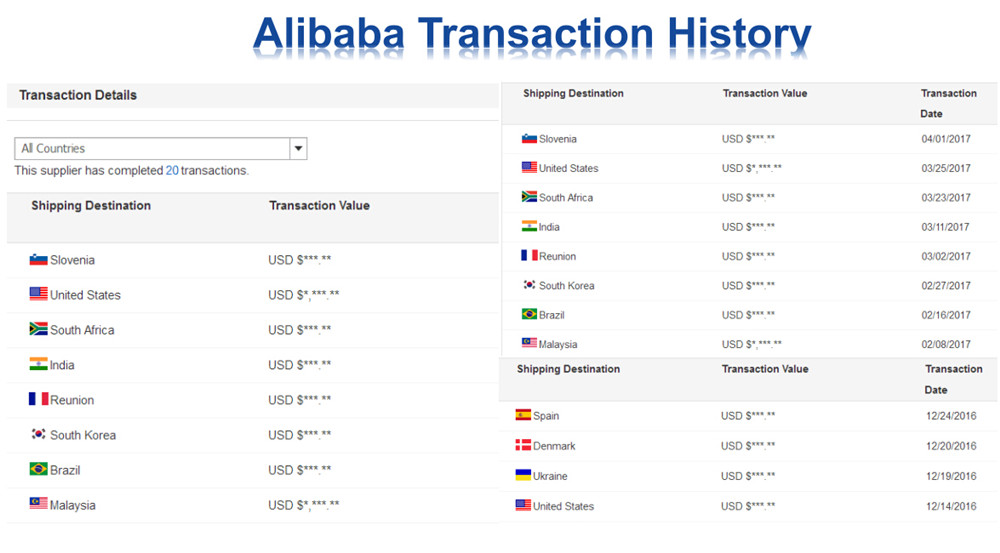The image size is (1000, 553).
Task: Click the Transaction Details header
Action: tap(78, 95)
